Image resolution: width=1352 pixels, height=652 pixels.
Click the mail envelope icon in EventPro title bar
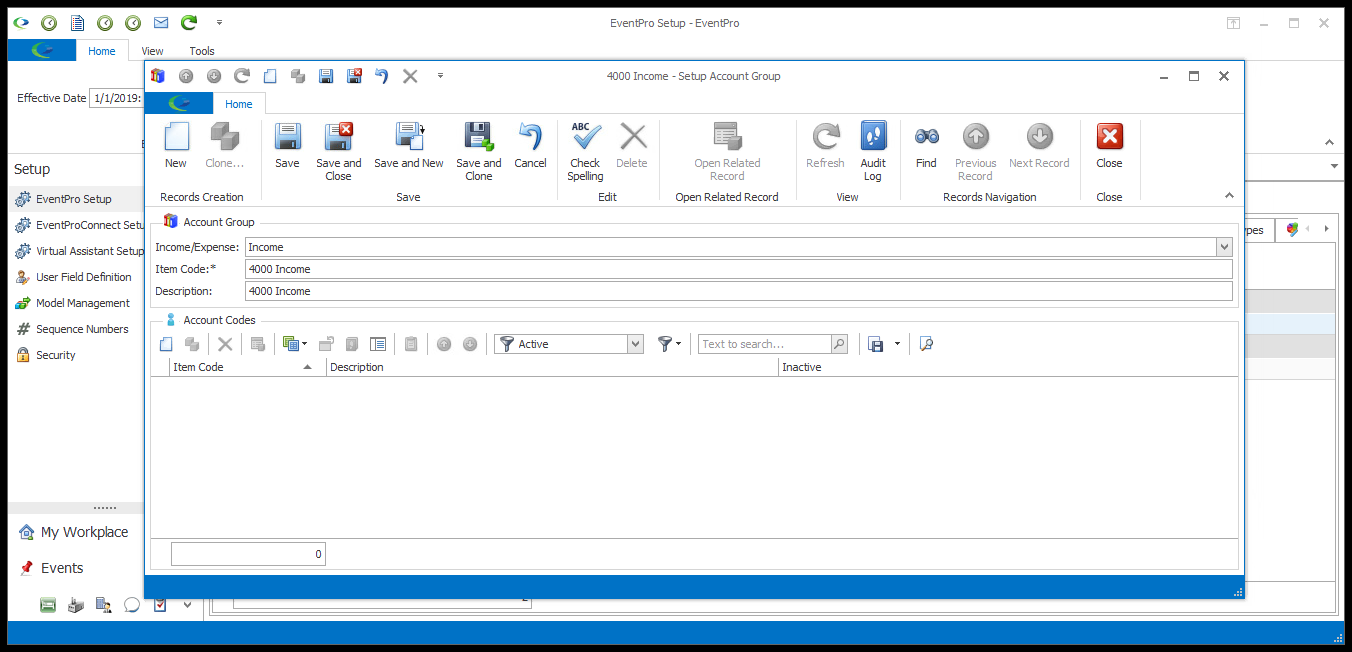pyautogui.click(x=160, y=22)
